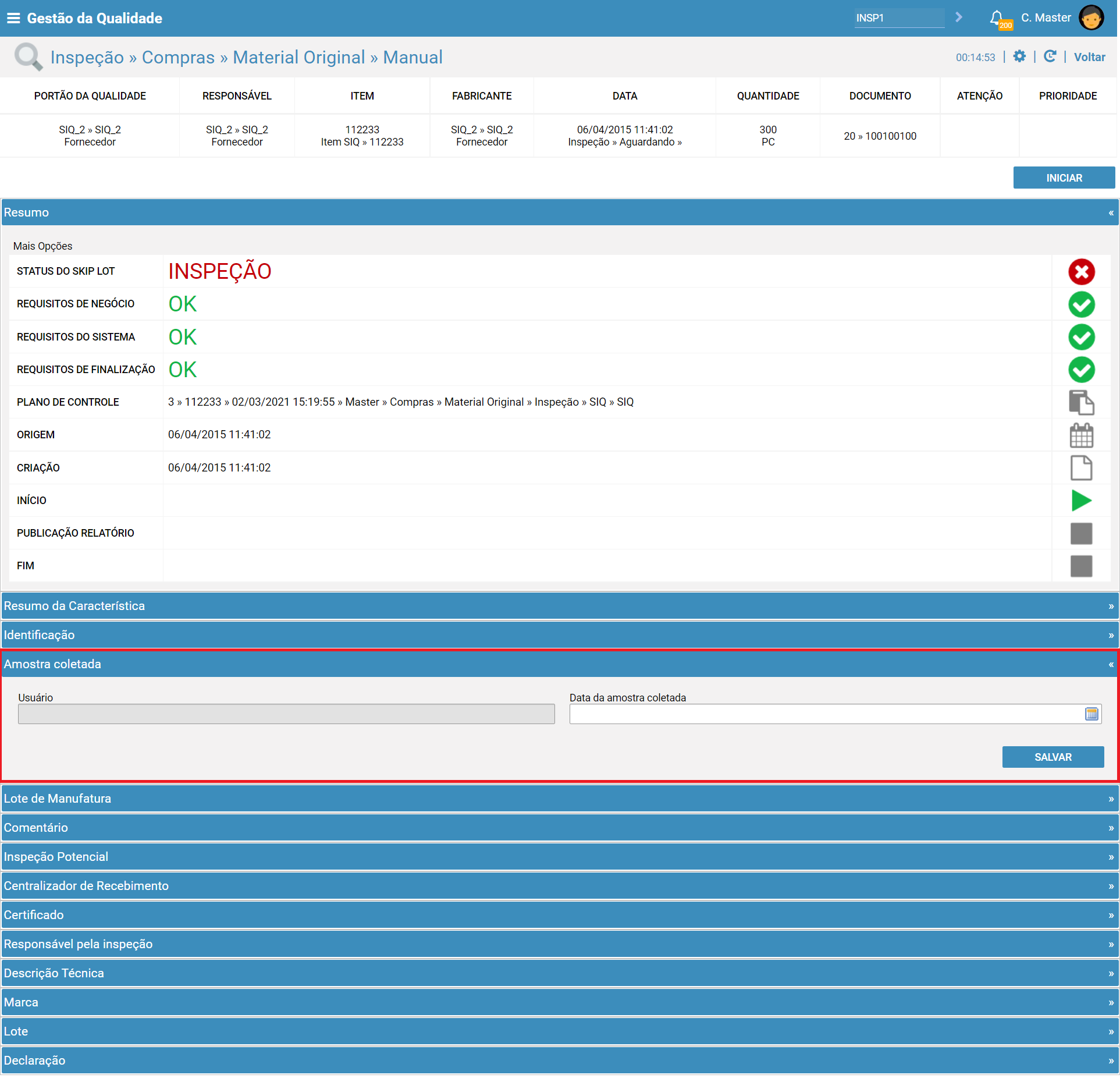Click the Voltar link

click(x=1089, y=57)
